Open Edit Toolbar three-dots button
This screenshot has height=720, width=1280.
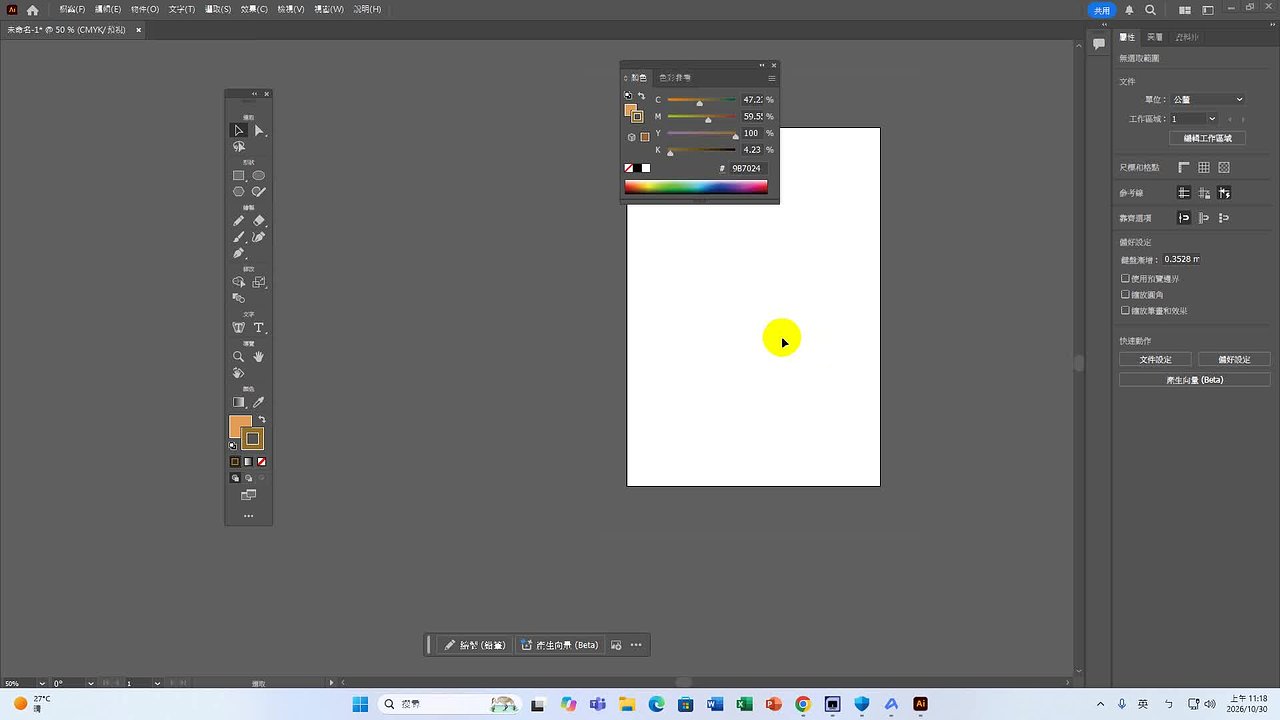tap(248, 516)
